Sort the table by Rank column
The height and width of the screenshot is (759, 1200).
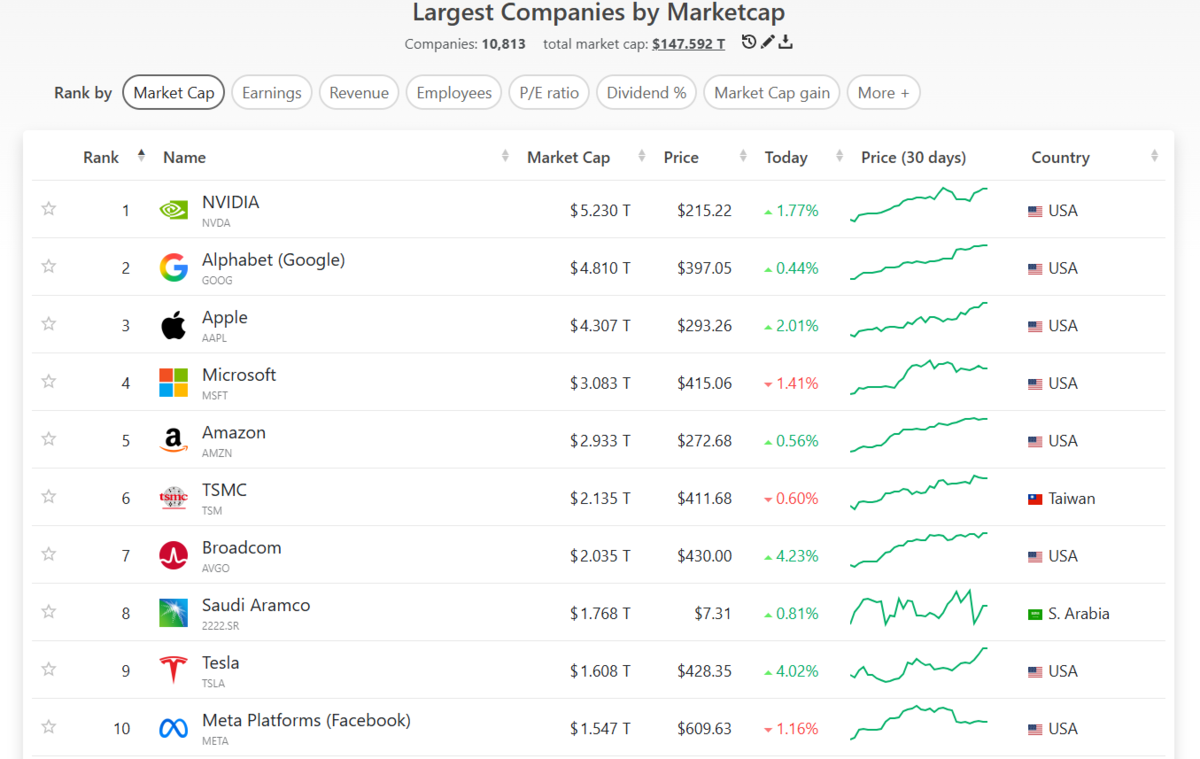tap(101, 157)
